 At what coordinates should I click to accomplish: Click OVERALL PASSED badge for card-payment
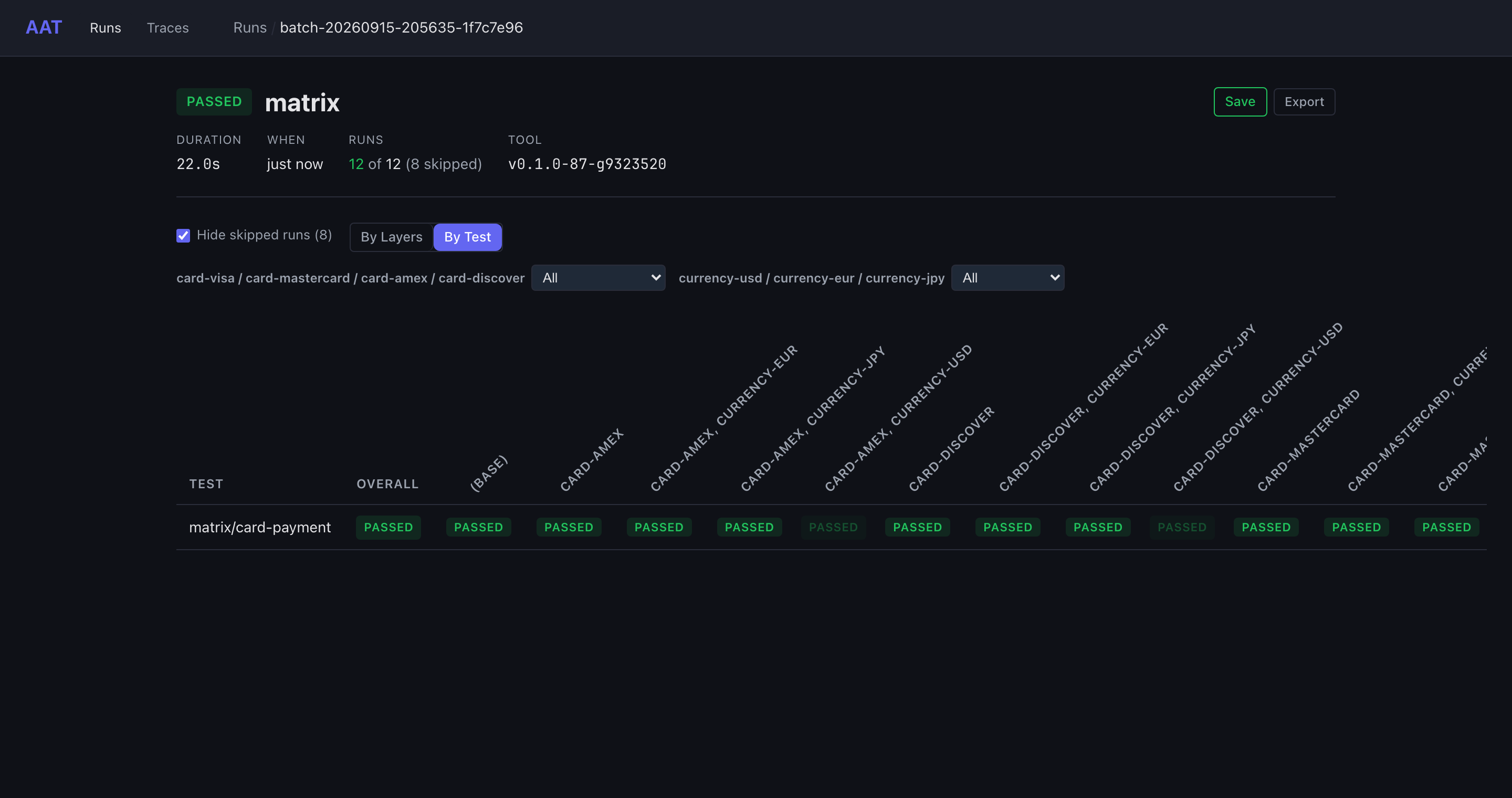pos(388,528)
